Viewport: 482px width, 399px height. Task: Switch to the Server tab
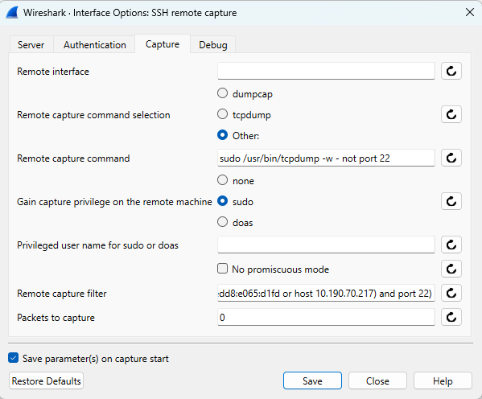[x=31, y=45]
